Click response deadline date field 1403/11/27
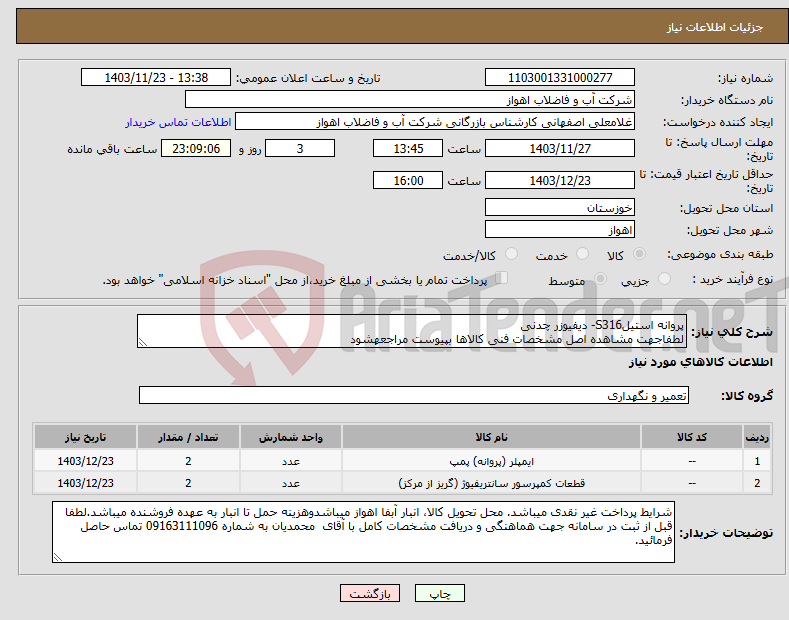 [560, 148]
